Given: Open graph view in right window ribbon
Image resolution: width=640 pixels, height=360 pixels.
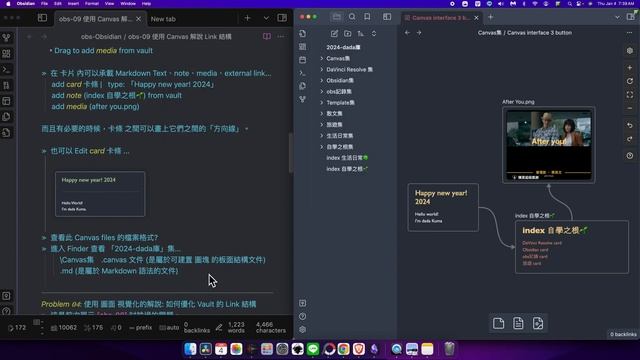Looking at the screenshot, I should pyautogui.click(x=302, y=99).
